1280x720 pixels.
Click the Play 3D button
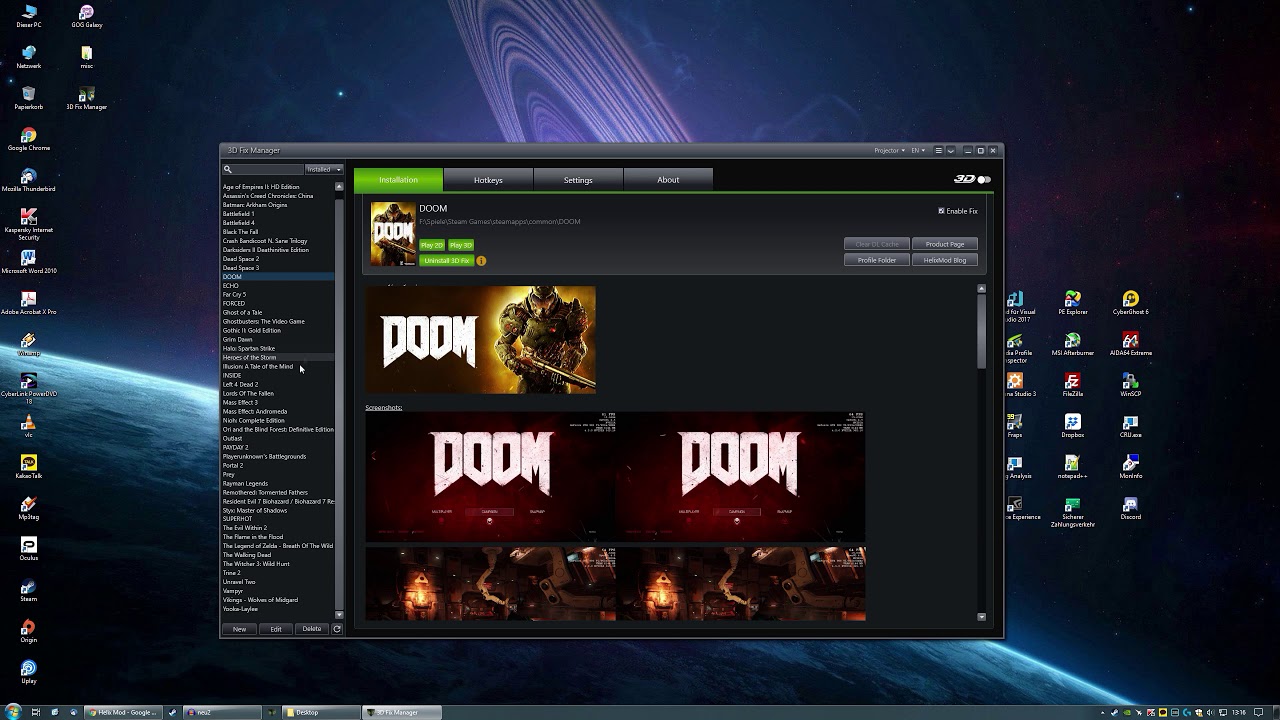click(461, 245)
